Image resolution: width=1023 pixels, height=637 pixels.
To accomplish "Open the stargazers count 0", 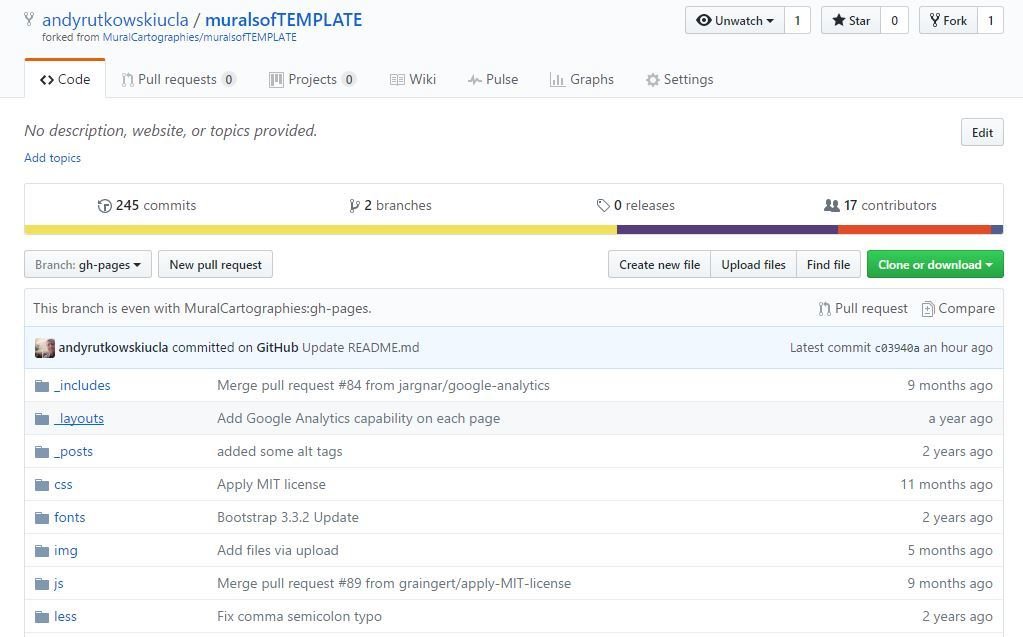I will click(894, 20).
